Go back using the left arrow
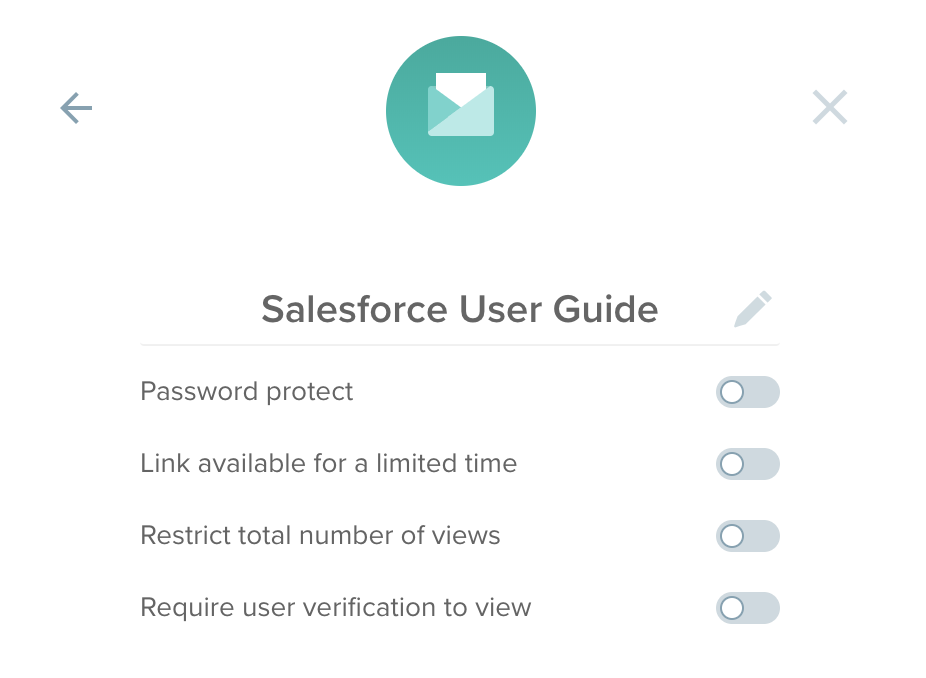This screenshot has width=926, height=678. pos(76,108)
